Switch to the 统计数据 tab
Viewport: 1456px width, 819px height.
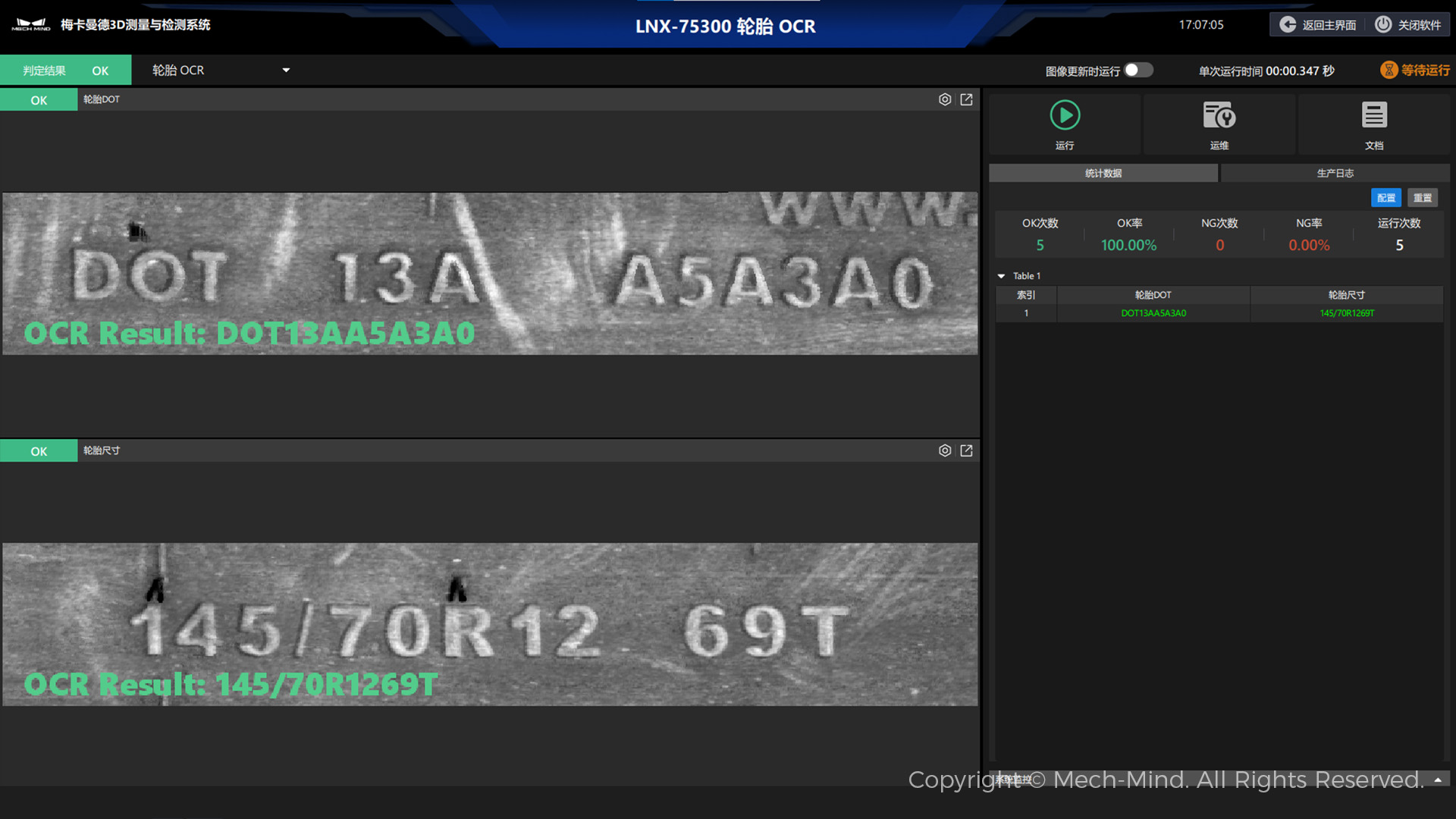[x=1103, y=173]
